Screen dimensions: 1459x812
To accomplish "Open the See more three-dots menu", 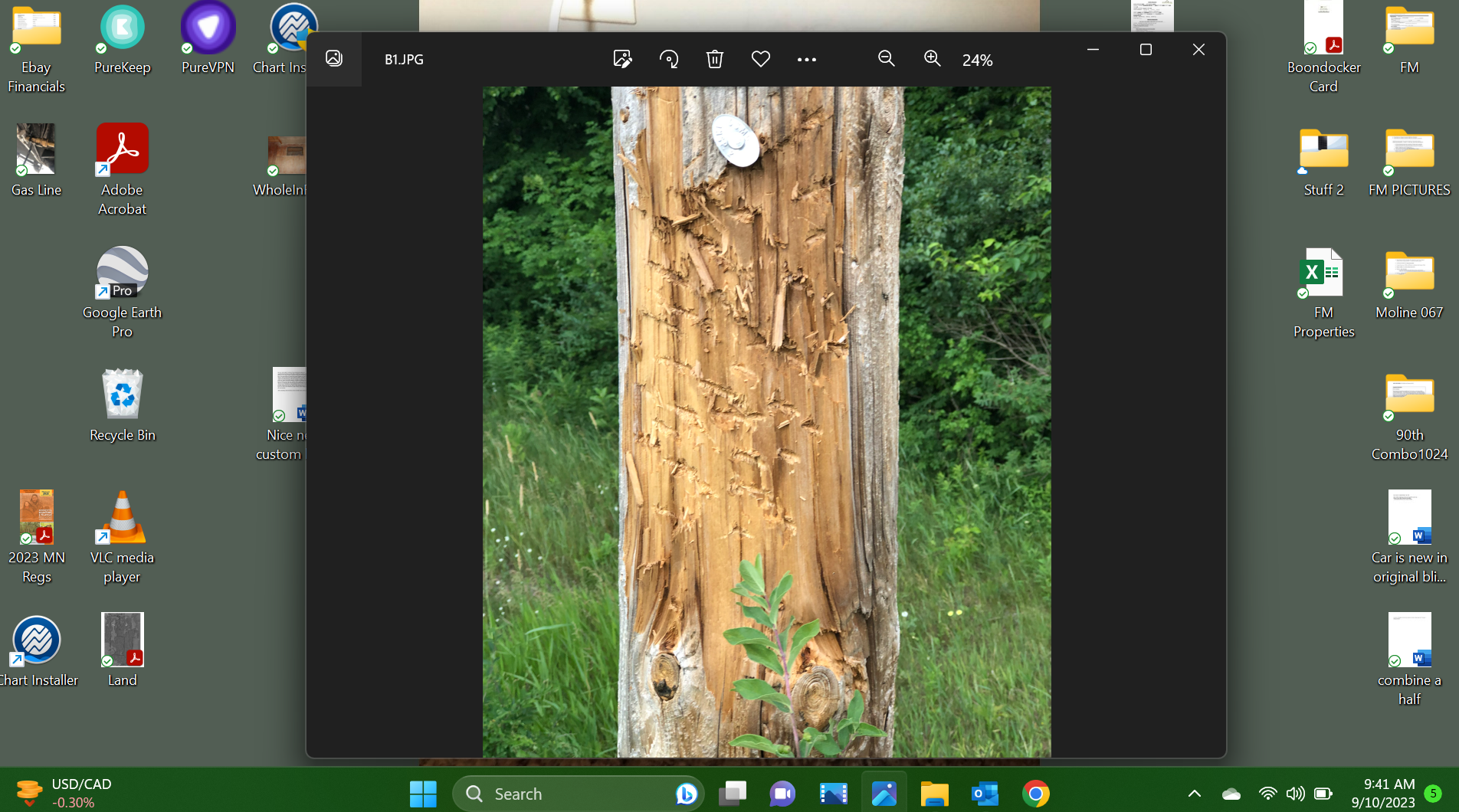I will pyautogui.click(x=807, y=59).
